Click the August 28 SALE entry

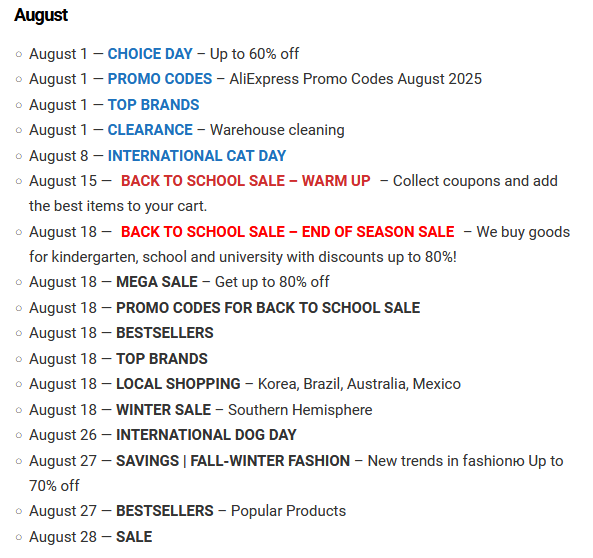(x=134, y=537)
